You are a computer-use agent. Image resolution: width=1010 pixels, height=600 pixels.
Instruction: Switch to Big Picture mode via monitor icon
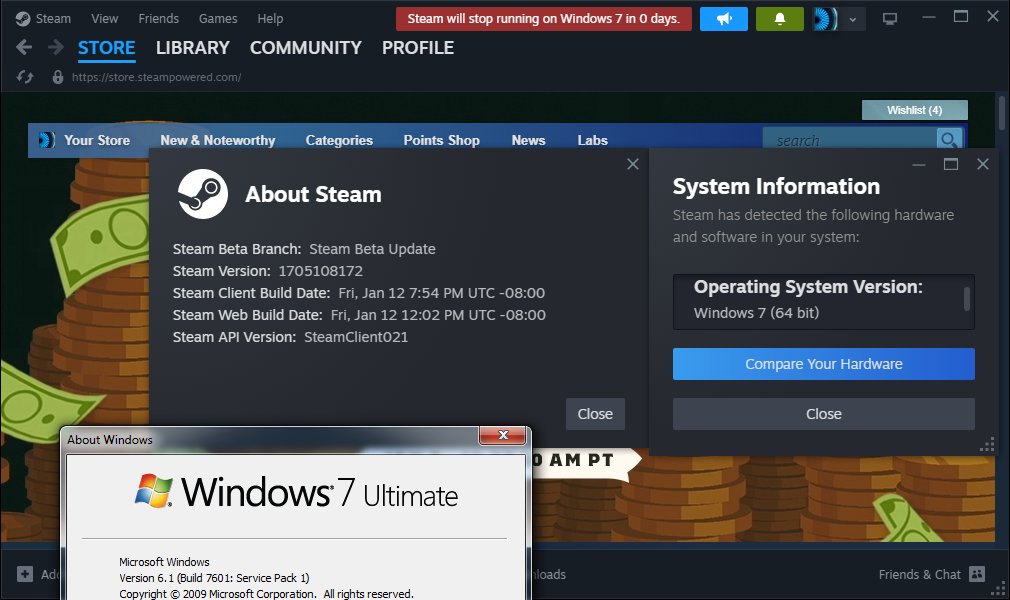[x=890, y=19]
